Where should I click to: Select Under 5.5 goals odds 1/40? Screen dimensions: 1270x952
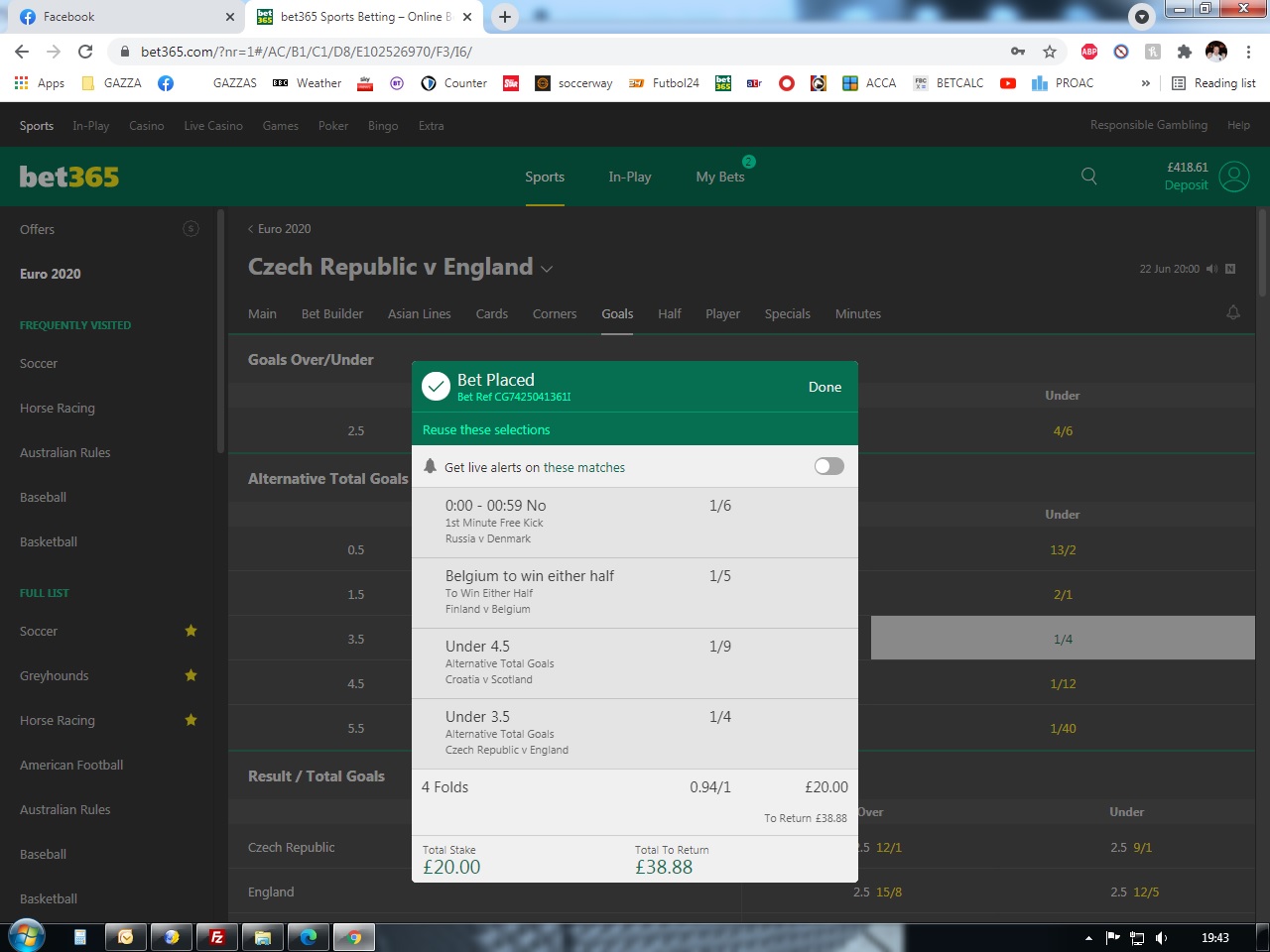click(1063, 729)
